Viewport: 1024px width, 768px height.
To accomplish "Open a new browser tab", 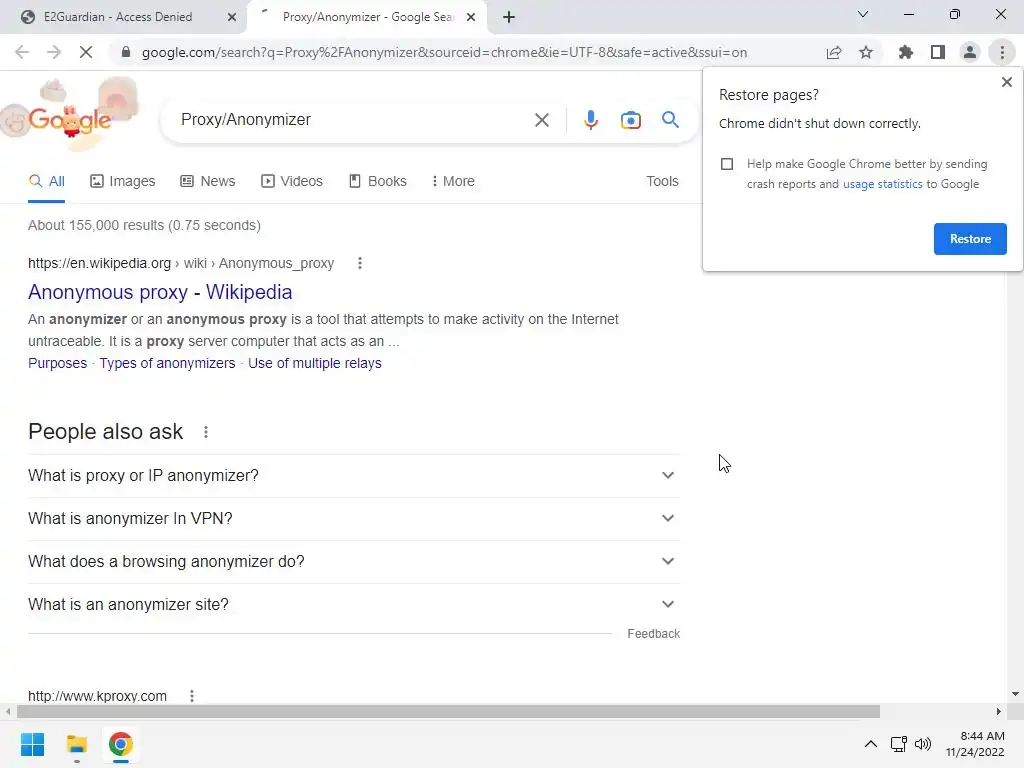I will point(509,17).
